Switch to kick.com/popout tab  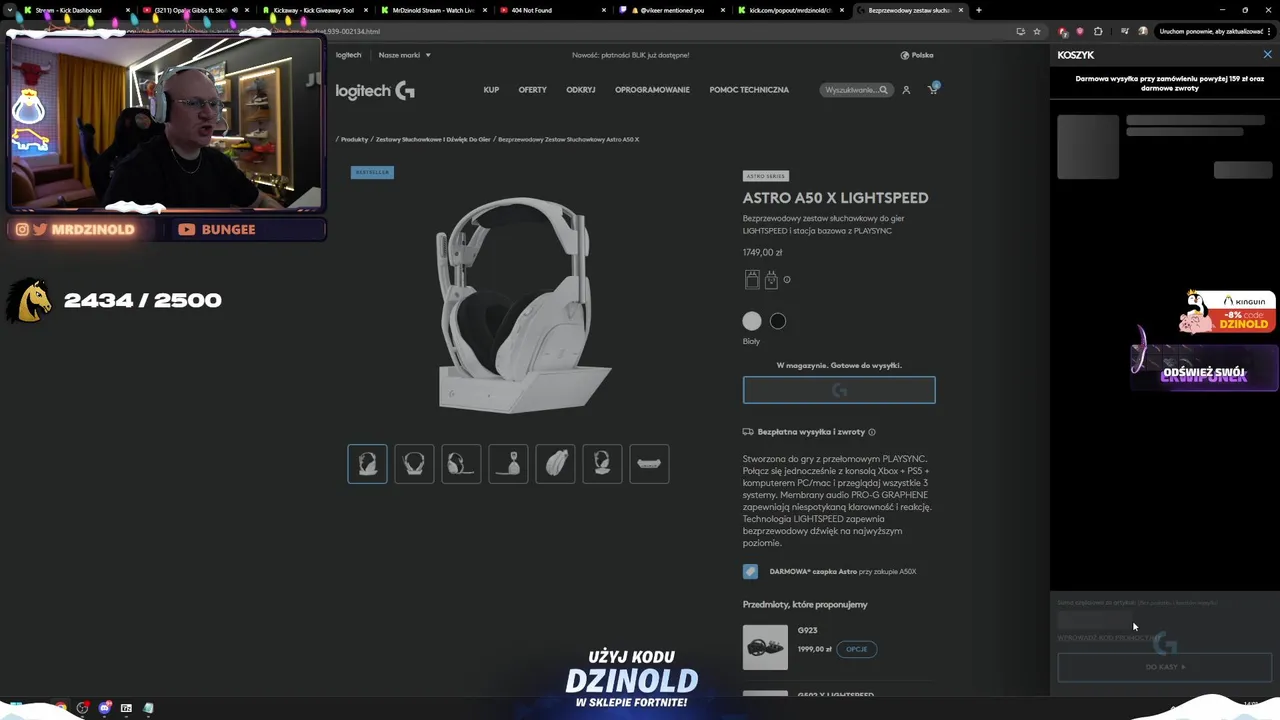[790, 10]
